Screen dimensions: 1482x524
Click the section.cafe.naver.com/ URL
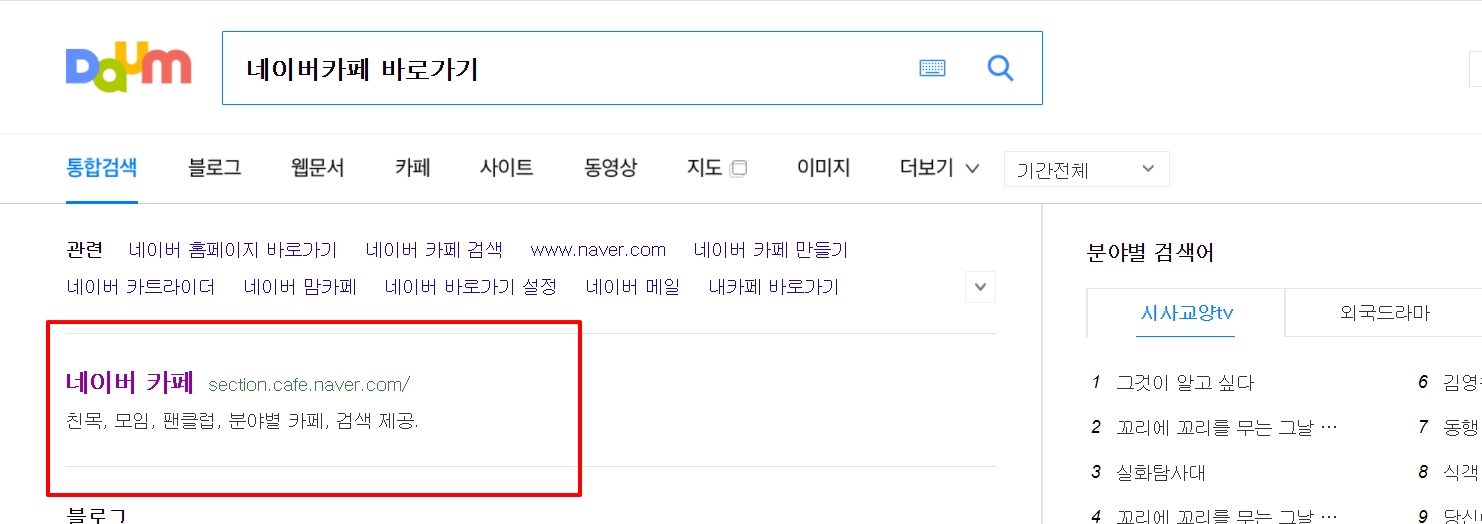pos(309,385)
